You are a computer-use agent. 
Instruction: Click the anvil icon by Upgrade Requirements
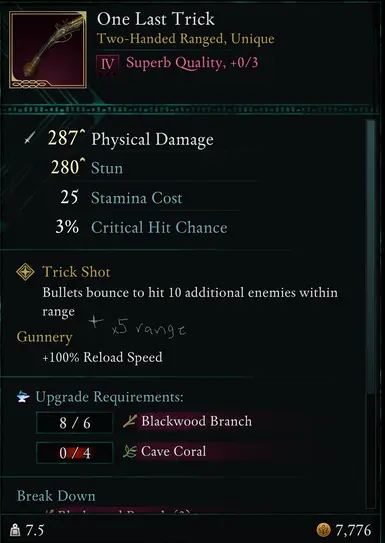[x=23, y=397]
